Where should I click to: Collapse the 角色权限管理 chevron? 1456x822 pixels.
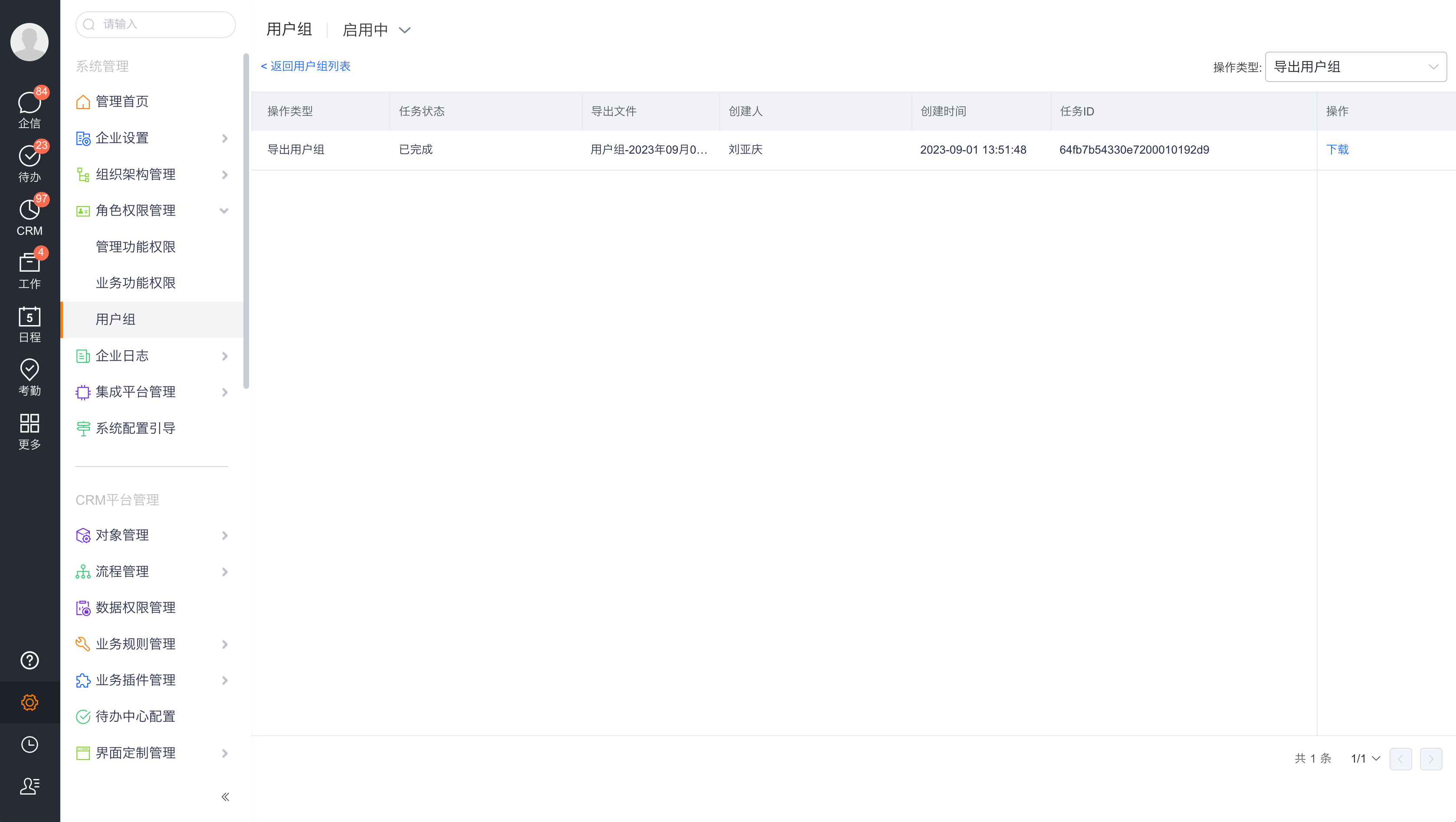224,211
